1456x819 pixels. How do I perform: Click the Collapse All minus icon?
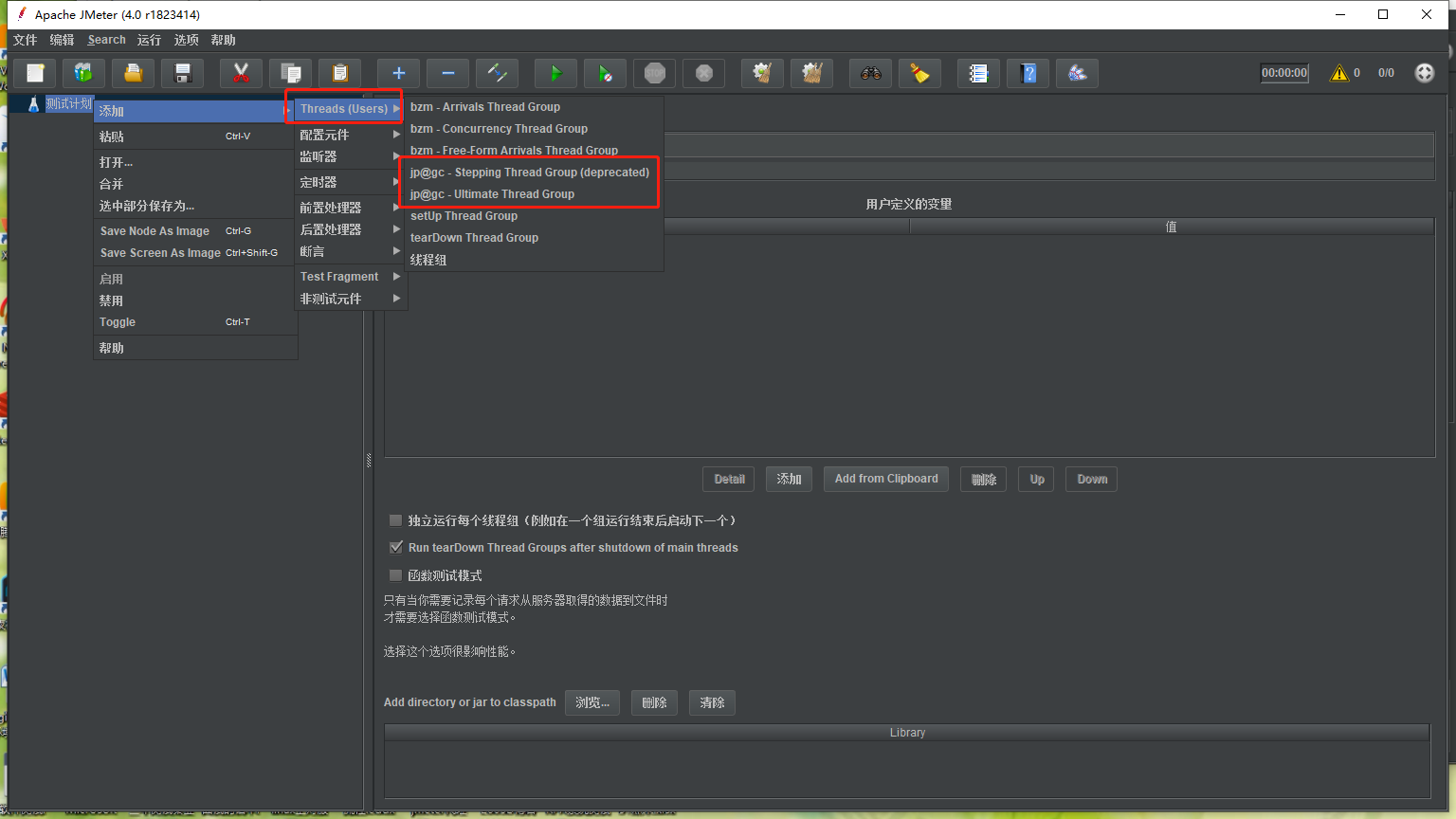pos(448,73)
